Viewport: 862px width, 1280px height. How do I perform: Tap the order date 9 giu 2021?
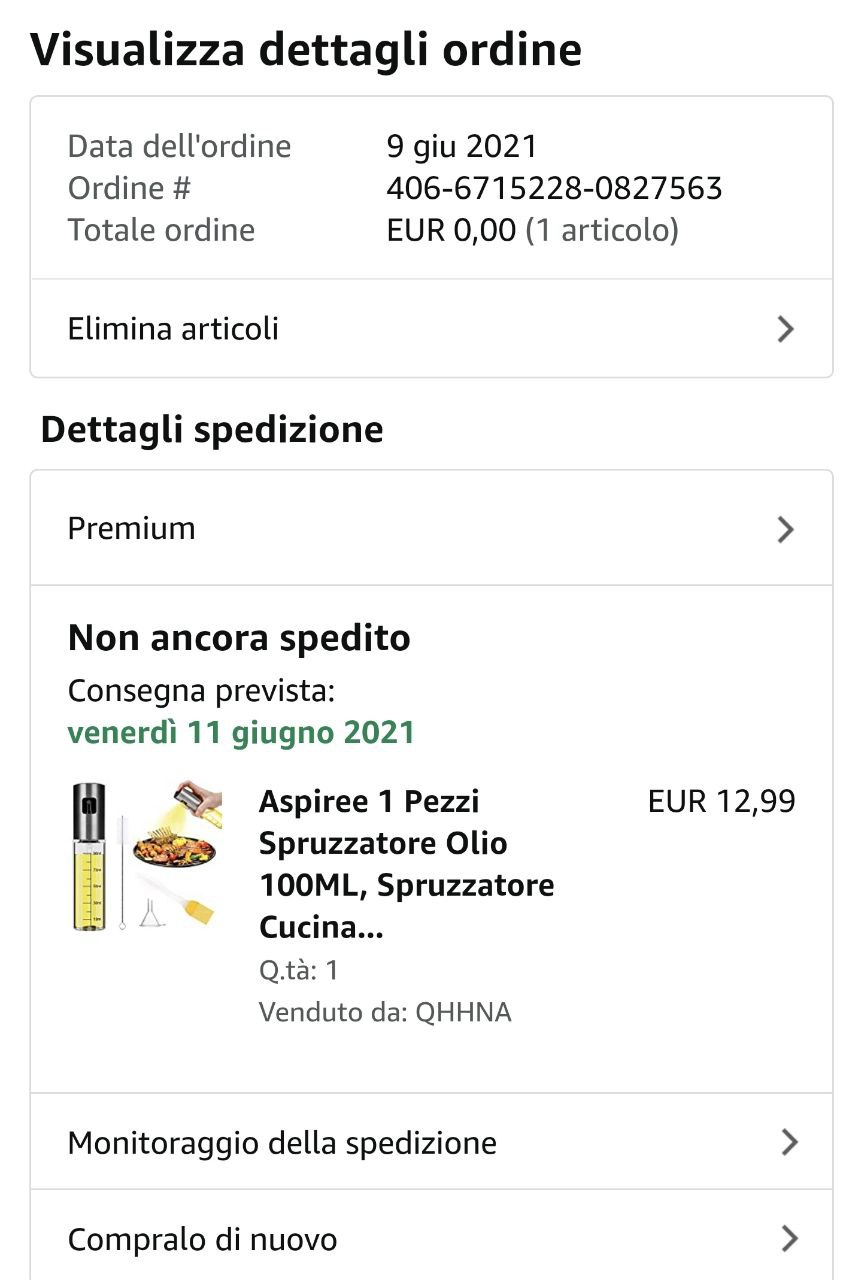pyautogui.click(x=462, y=147)
